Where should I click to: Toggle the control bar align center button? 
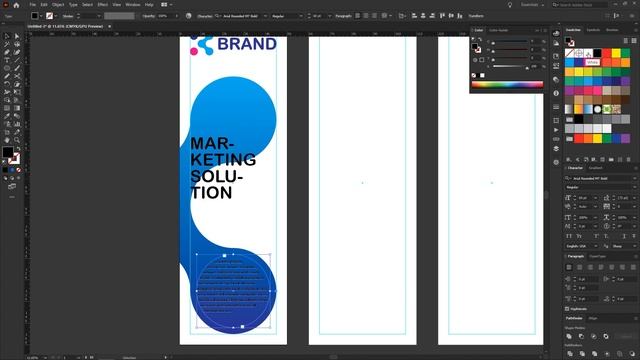click(x=366, y=16)
